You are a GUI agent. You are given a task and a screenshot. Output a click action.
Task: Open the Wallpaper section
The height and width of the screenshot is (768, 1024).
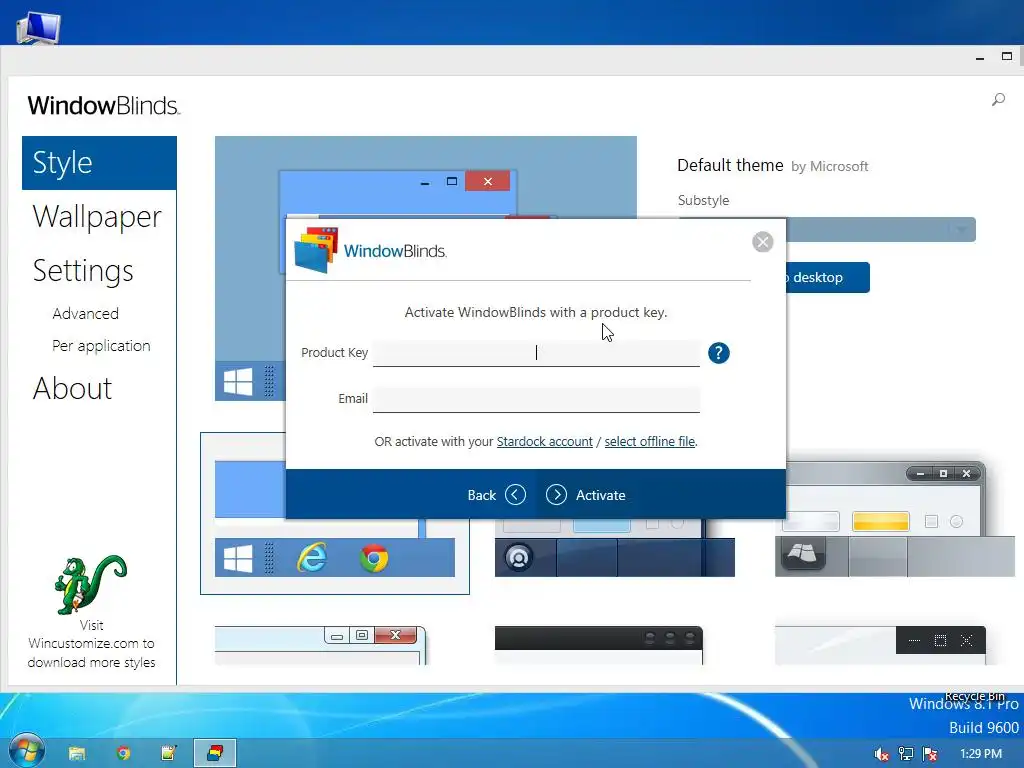point(97,217)
